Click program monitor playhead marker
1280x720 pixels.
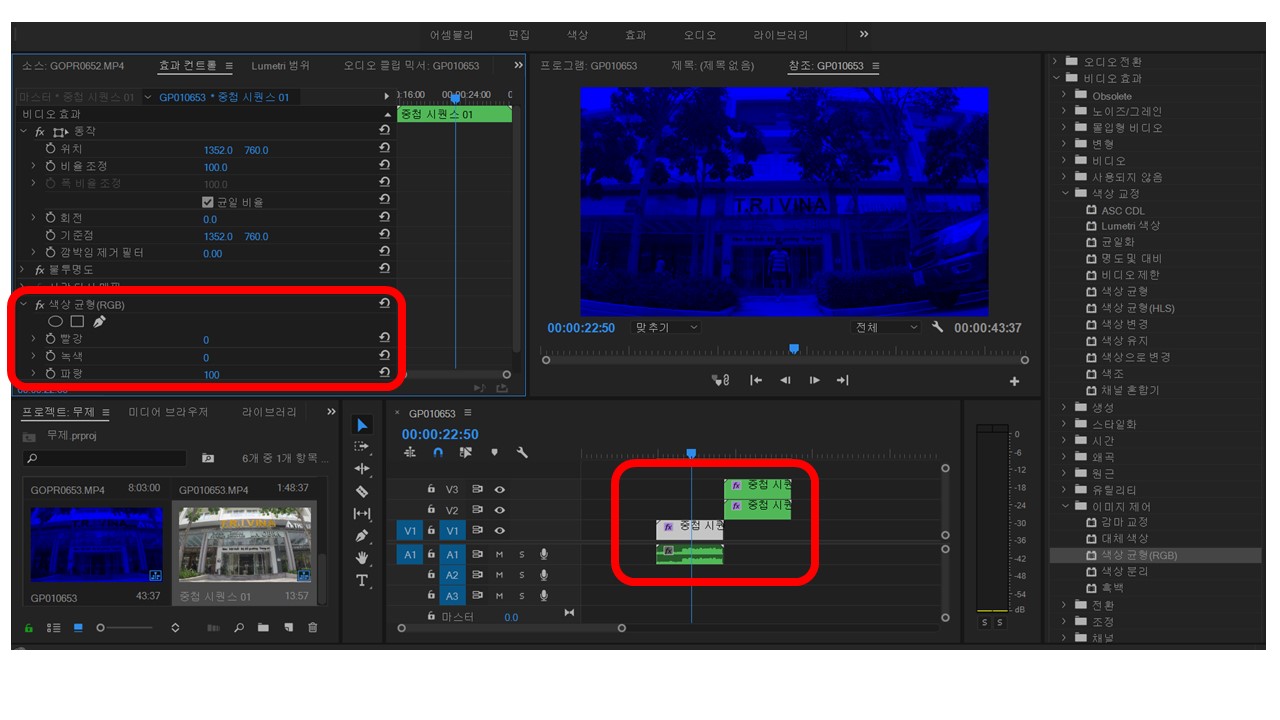tap(794, 349)
